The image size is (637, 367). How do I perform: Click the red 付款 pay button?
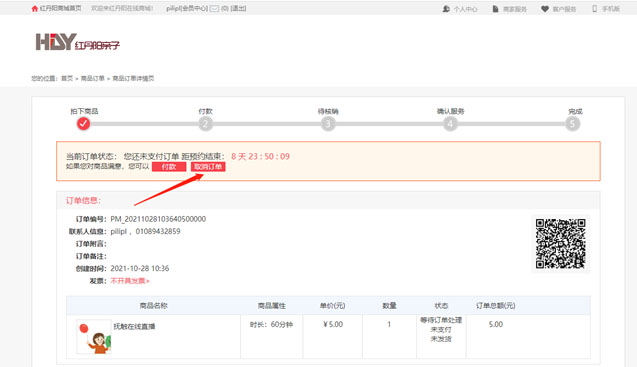point(169,167)
